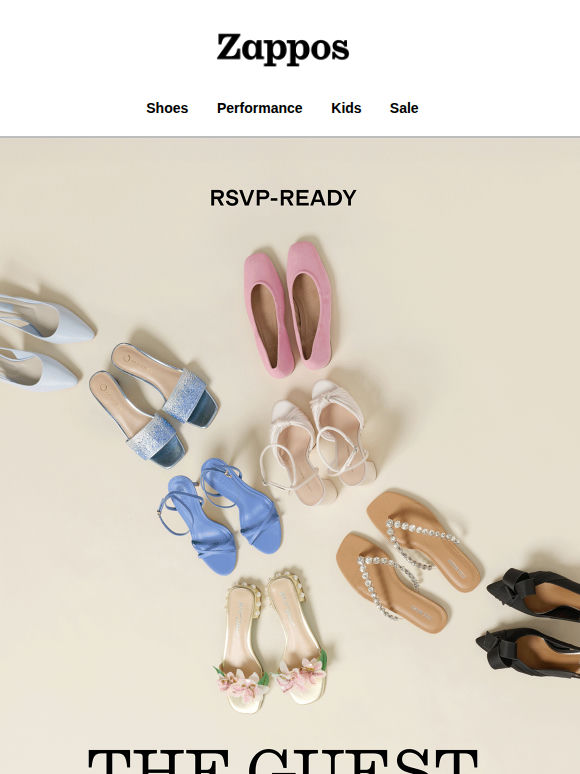Select the blue glitter slide sandals
This screenshot has height=774, width=580.
coord(154,405)
